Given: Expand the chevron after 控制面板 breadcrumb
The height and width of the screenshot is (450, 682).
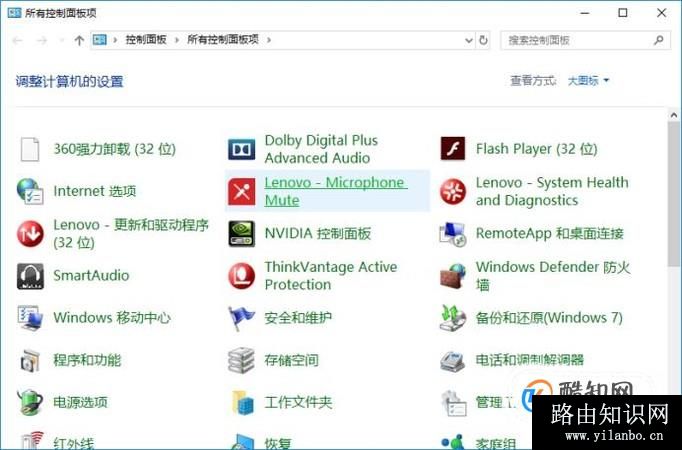Looking at the screenshot, I should (x=177, y=40).
